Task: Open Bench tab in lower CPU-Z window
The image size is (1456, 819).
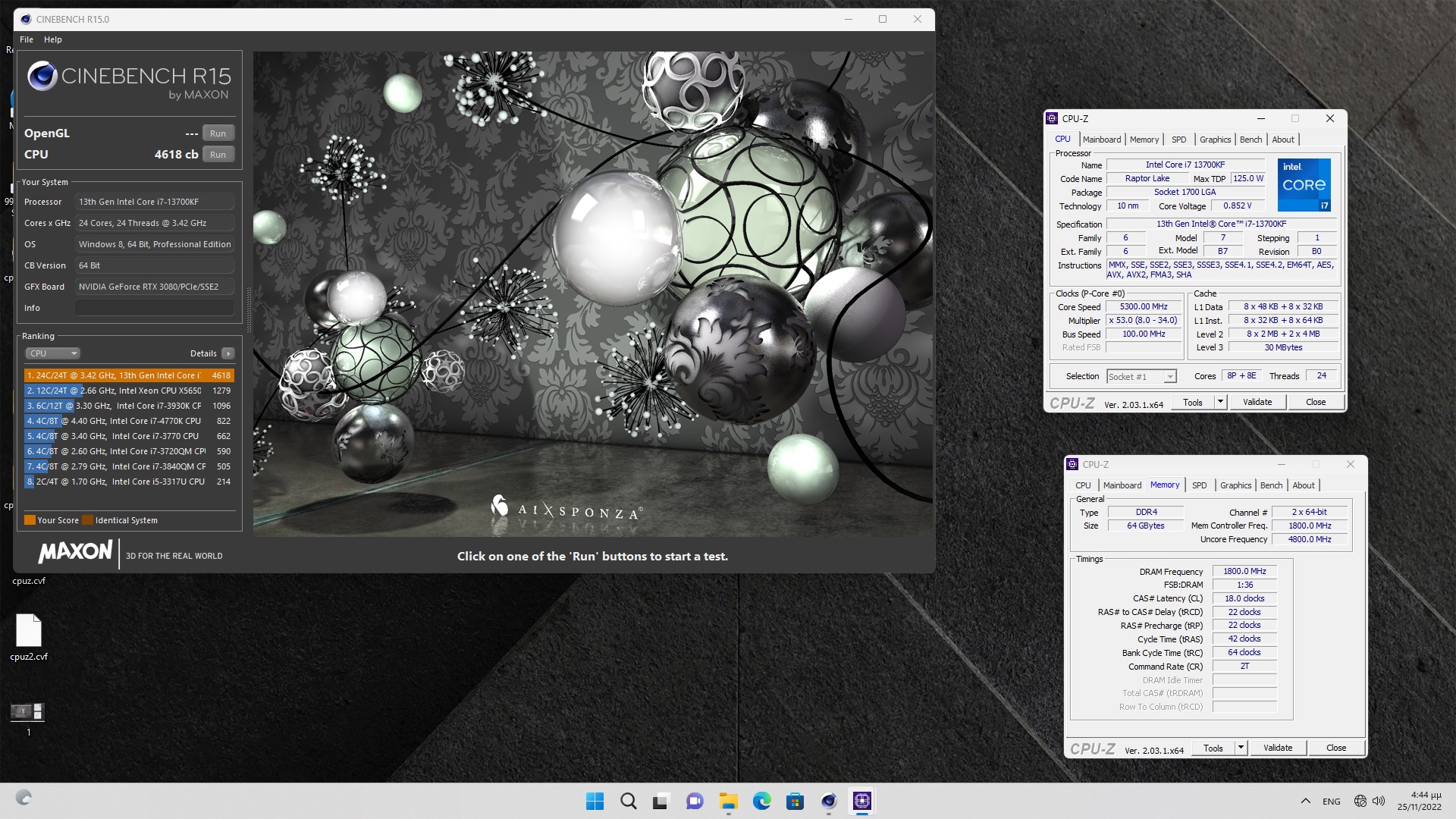Action: click(x=1272, y=485)
